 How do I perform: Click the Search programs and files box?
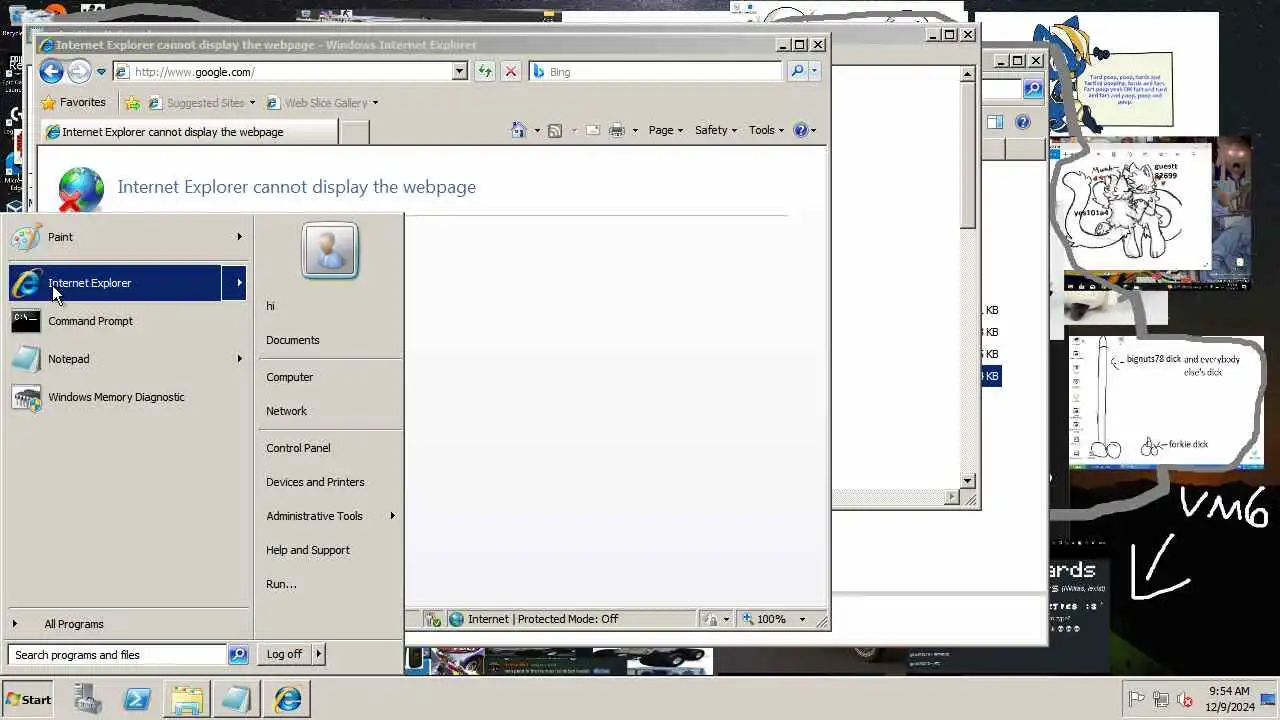118,655
